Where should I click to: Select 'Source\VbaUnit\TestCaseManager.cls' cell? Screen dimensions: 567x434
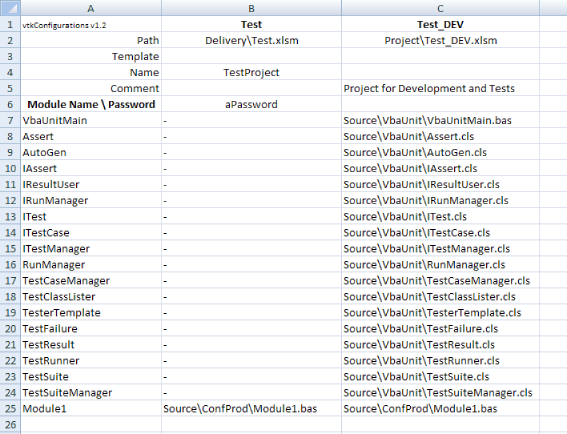tap(440, 280)
